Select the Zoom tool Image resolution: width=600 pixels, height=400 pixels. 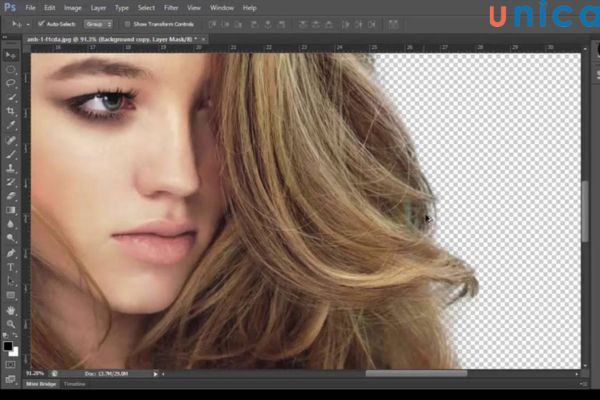pos(11,324)
